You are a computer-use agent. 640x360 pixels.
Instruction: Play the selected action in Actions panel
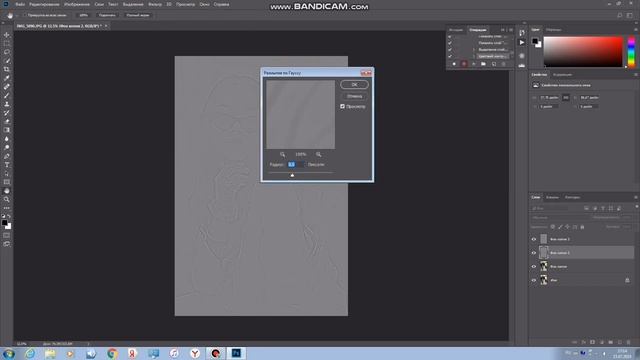coord(473,64)
